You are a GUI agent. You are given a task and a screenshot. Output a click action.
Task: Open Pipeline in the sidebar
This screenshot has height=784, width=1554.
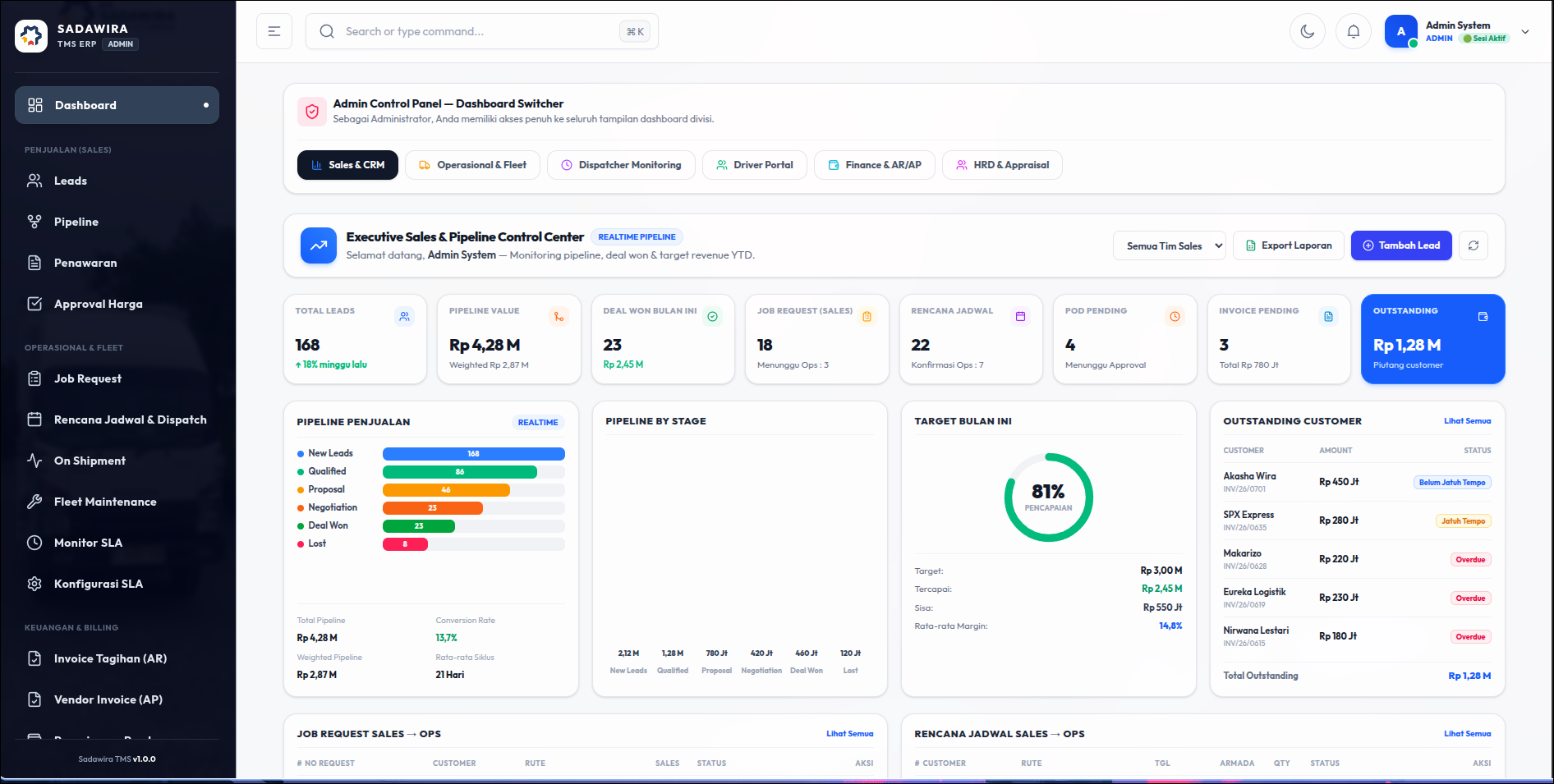(117, 222)
